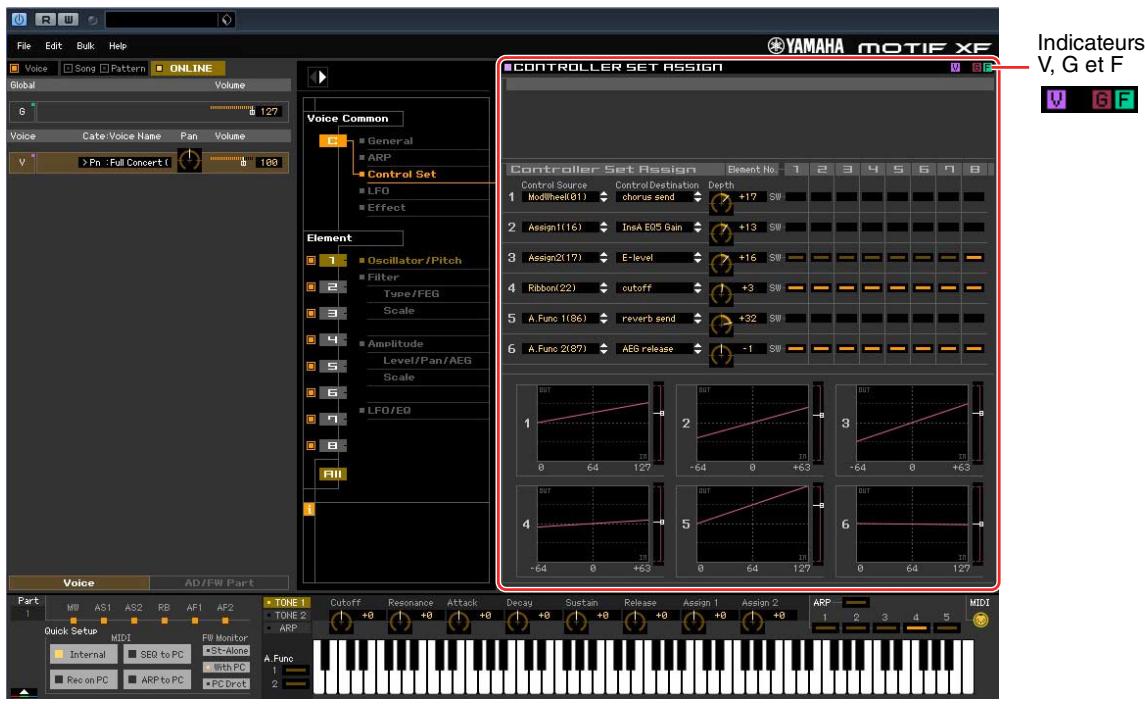Turn the Depth knob for ModWheel row 1
This screenshot has height=704, width=1145.
(721, 204)
